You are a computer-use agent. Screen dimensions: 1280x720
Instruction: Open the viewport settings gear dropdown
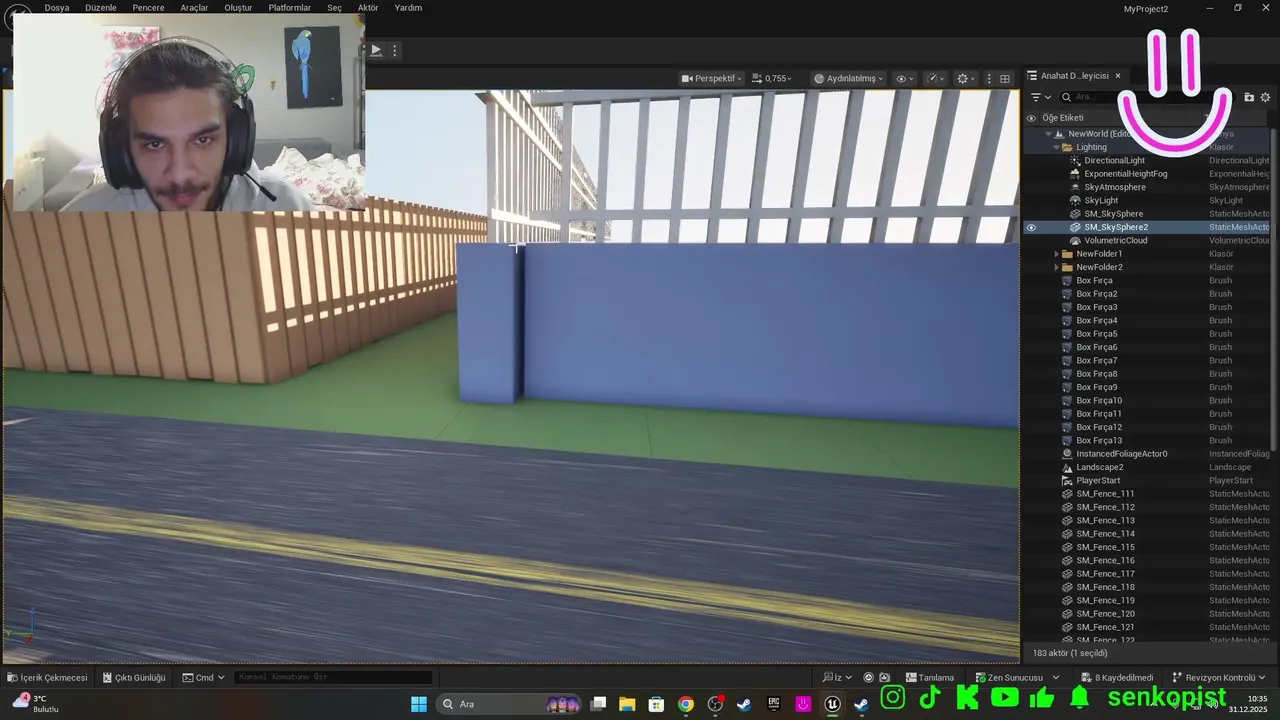[966, 78]
